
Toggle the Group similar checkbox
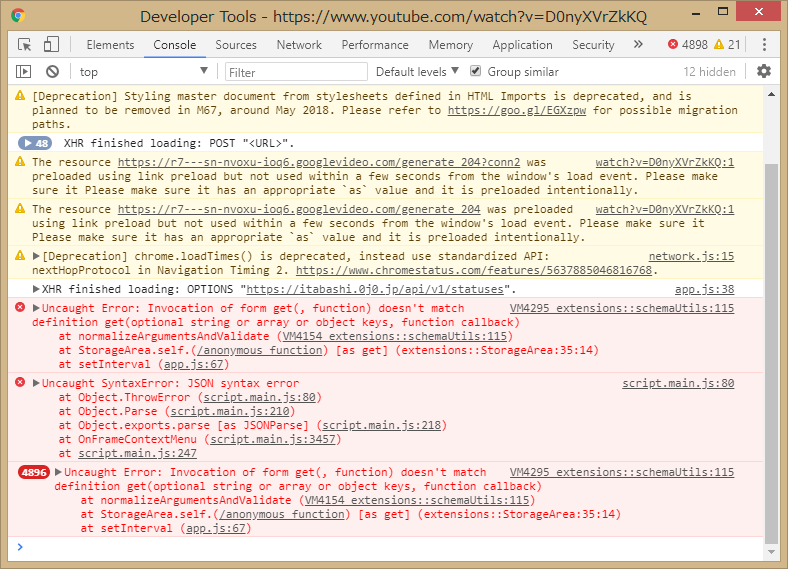[x=476, y=72]
